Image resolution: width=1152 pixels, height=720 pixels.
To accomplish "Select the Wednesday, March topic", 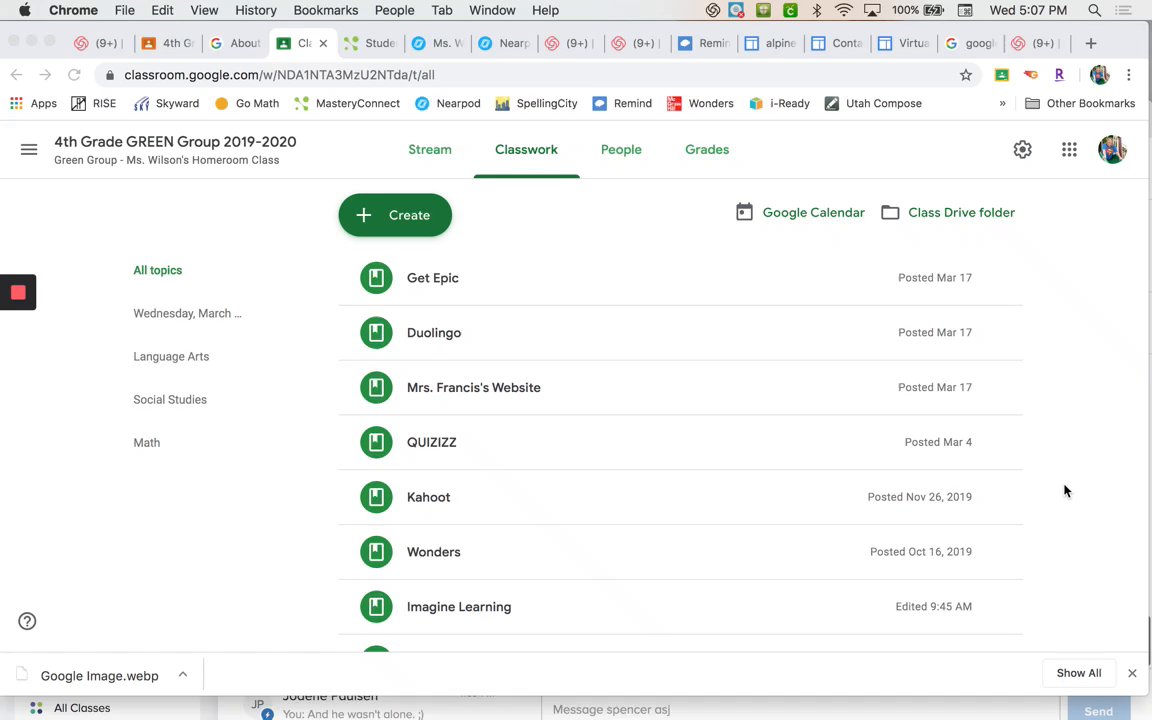I will coord(187,314).
